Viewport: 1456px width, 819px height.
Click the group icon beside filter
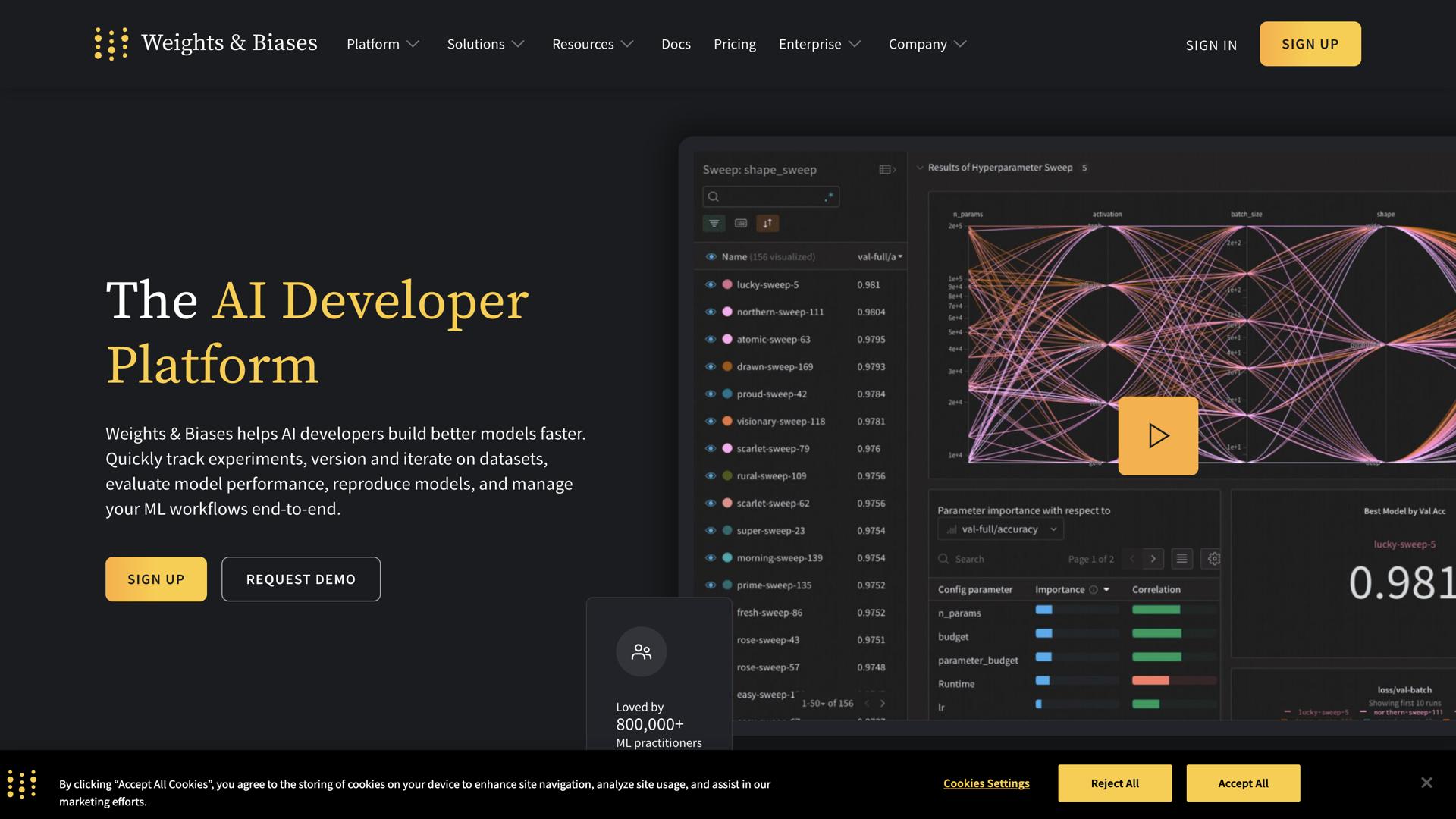(x=741, y=223)
